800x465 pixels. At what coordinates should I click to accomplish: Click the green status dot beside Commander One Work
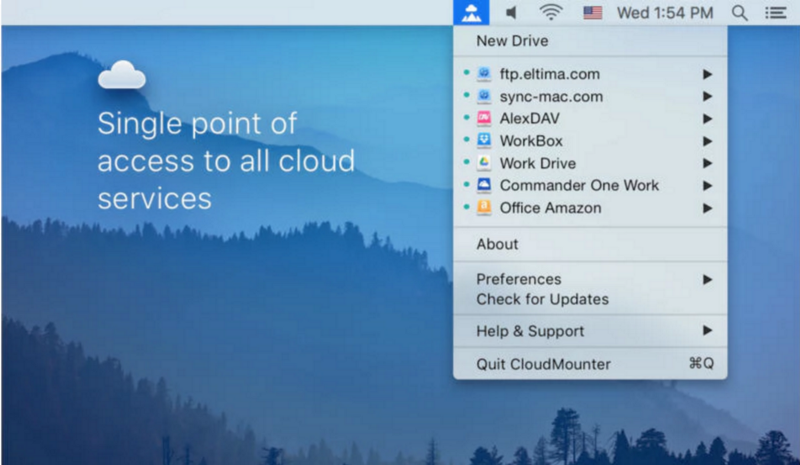(466, 184)
